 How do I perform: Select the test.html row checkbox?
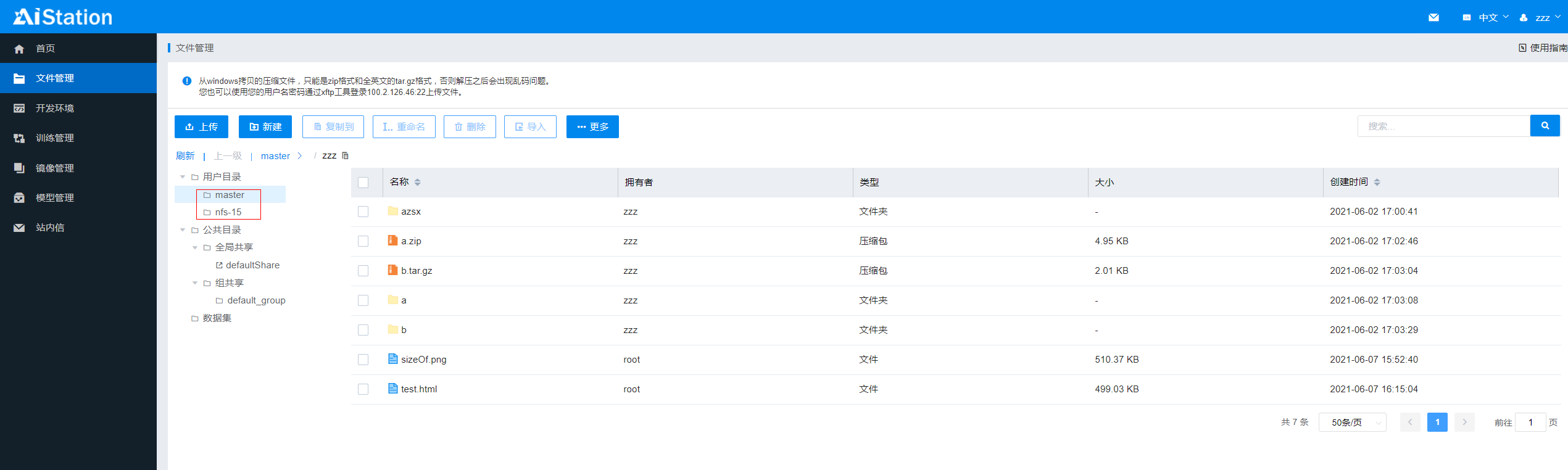363,389
